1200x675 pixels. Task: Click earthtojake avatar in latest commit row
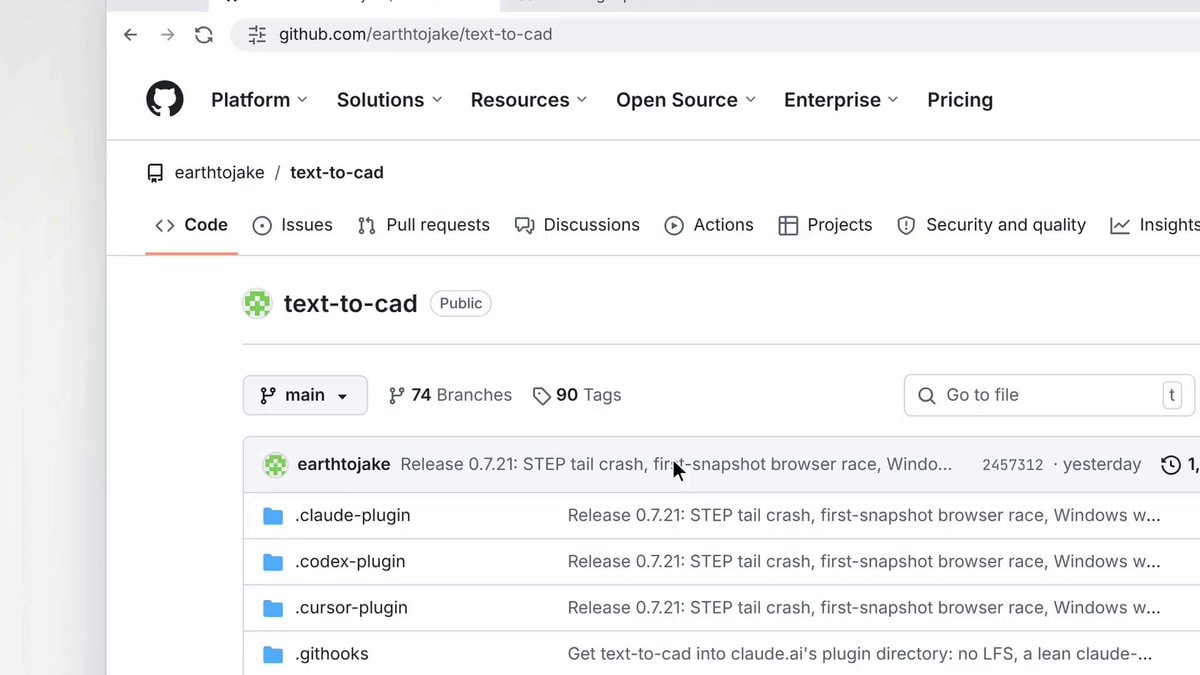click(x=275, y=465)
